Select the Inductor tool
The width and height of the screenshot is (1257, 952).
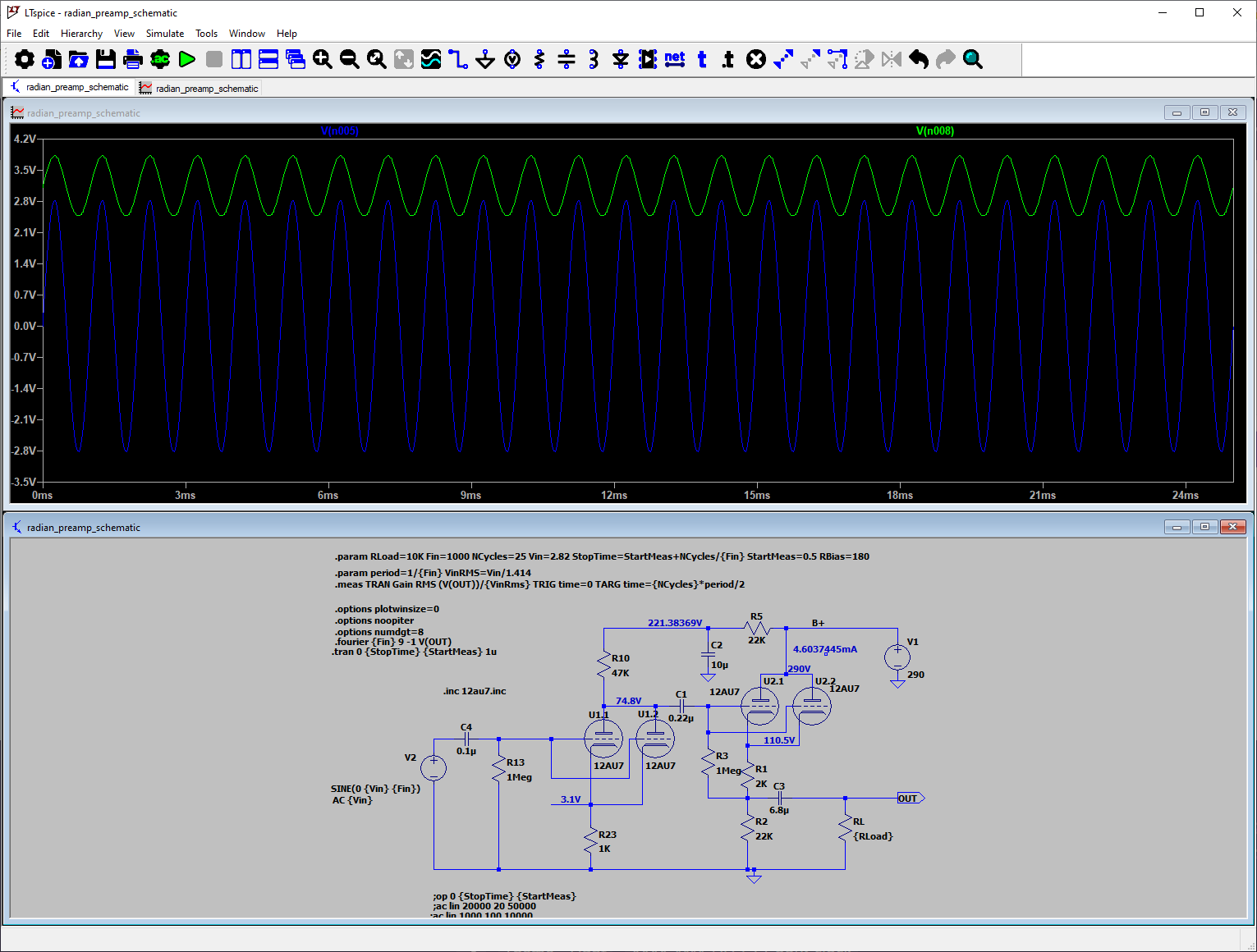click(x=594, y=59)
